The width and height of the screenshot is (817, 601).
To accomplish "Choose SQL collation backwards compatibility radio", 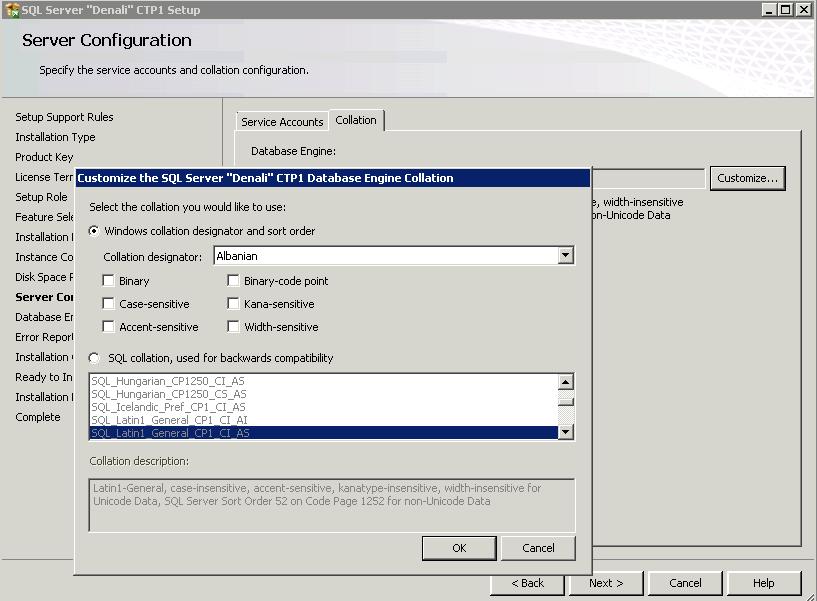I will pos(95,358).
